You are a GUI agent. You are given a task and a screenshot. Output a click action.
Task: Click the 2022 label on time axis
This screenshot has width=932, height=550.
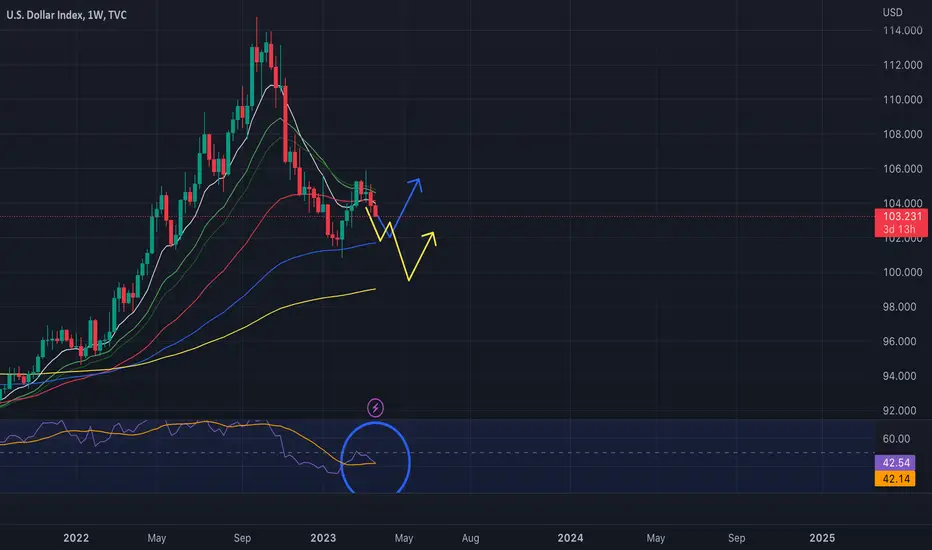pyautogui.click(x=76, y=538)
